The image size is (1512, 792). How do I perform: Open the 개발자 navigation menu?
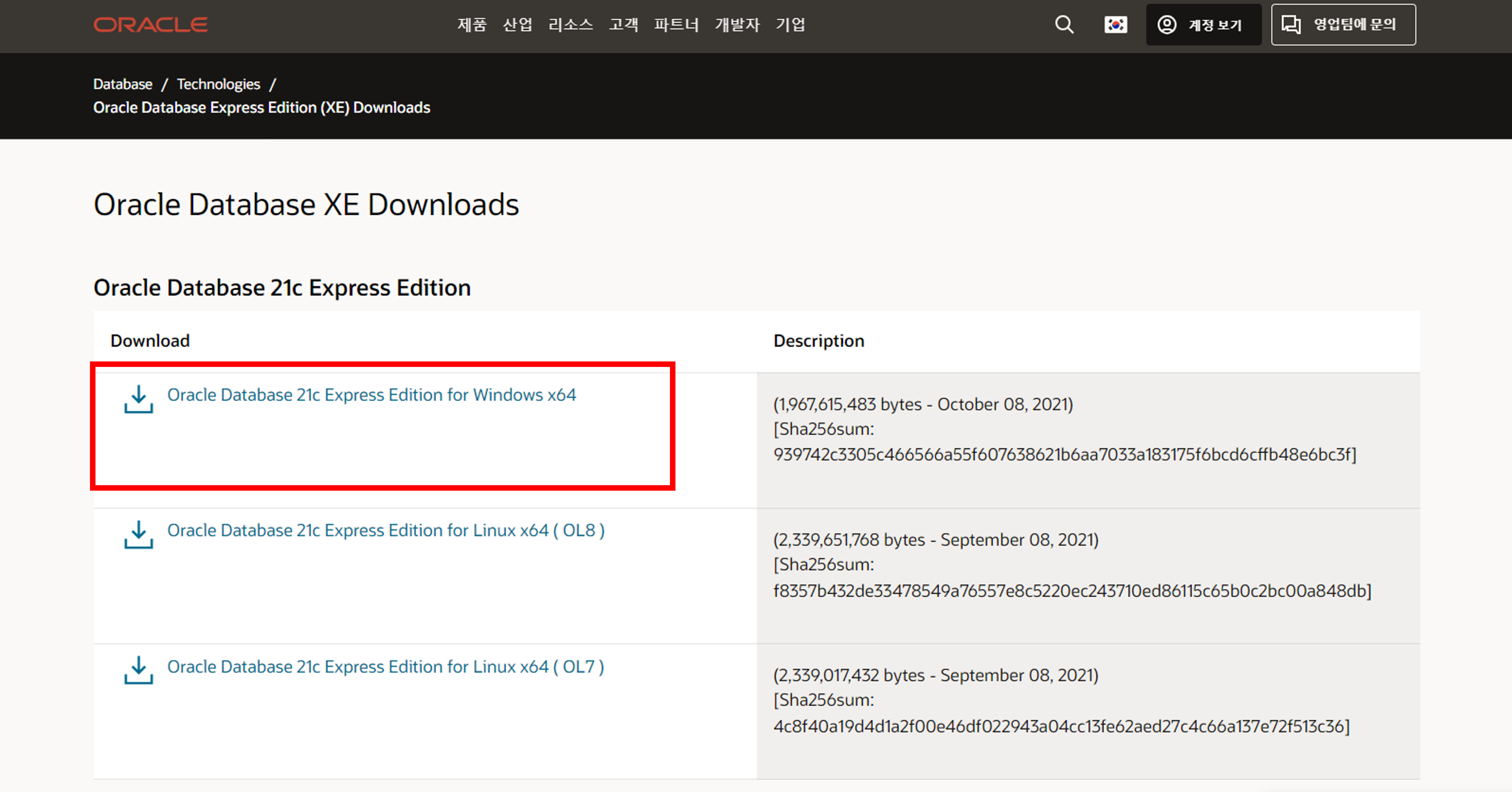[x=737, y=25]
